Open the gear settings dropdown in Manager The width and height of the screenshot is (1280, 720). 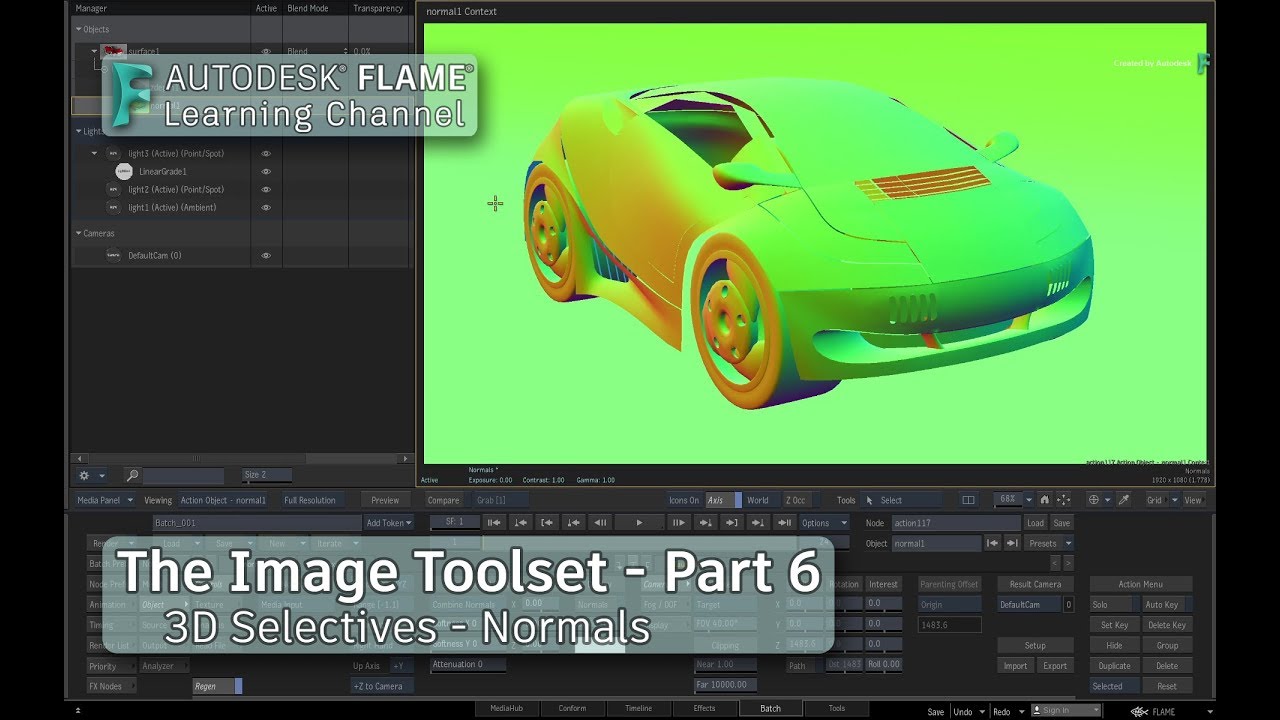(90, 476)
